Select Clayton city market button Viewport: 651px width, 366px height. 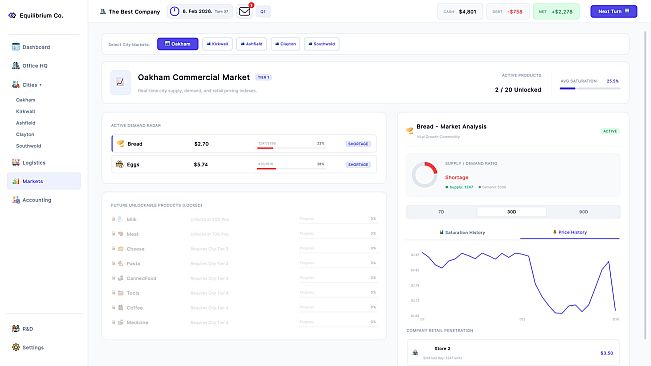click(x=286, y=44)
